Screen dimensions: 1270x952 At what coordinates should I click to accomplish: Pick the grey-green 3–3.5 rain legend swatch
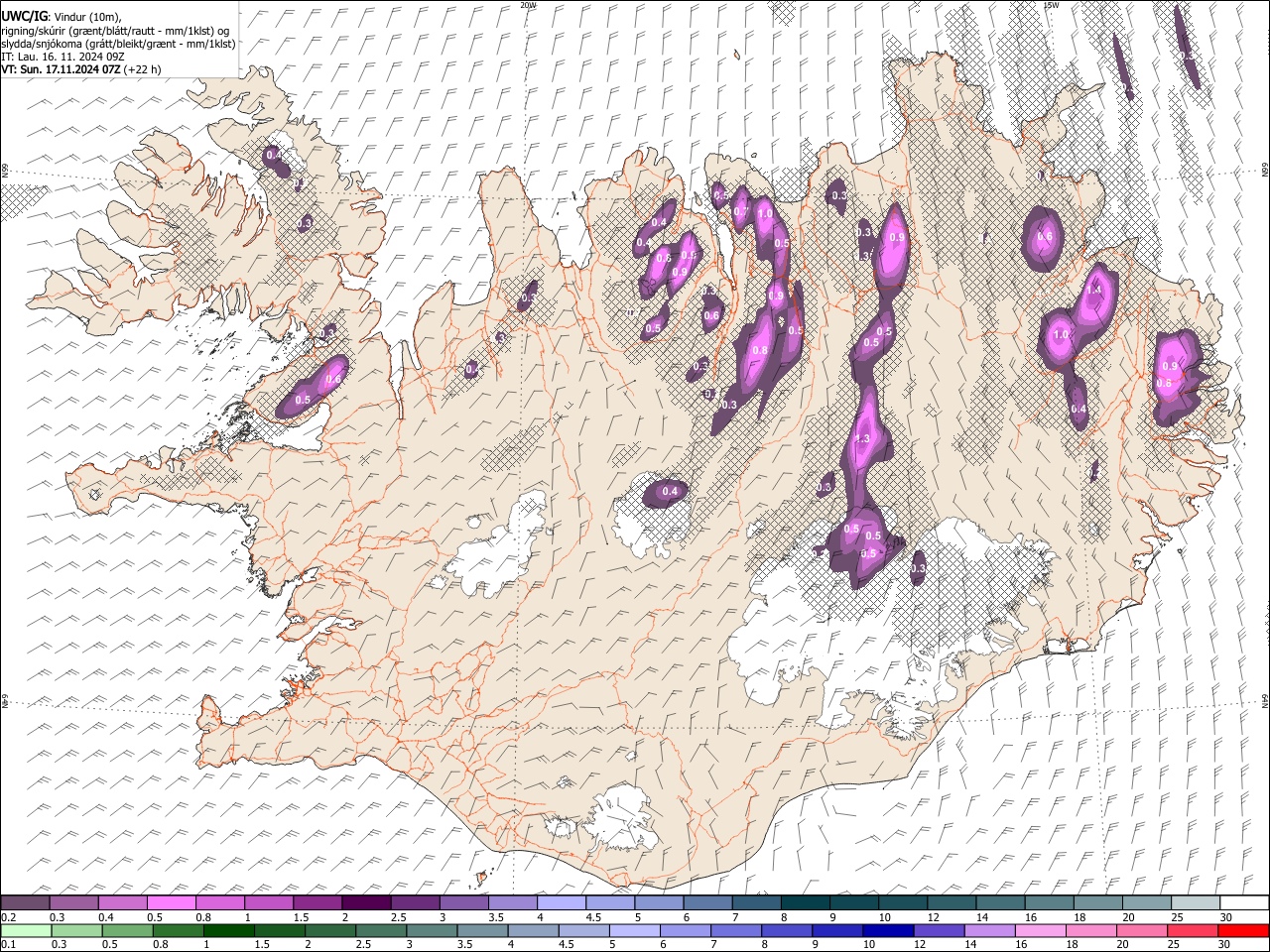pyautogui.click(x=432, y=930)
